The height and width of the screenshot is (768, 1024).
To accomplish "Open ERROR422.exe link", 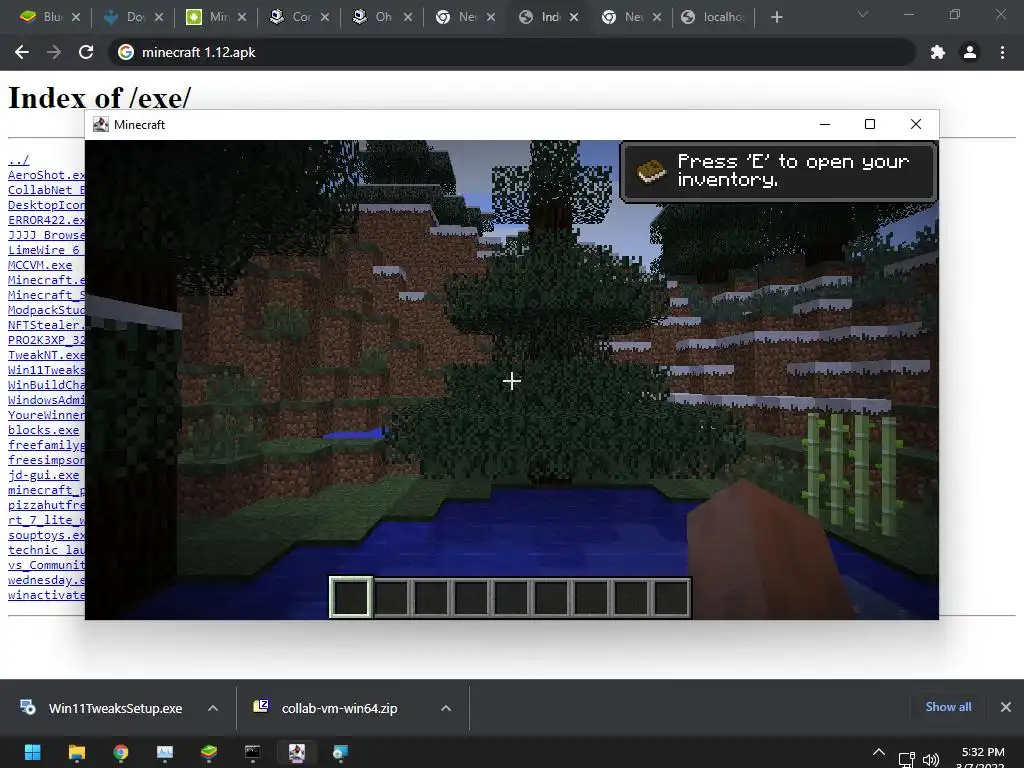I will [46, 220].
